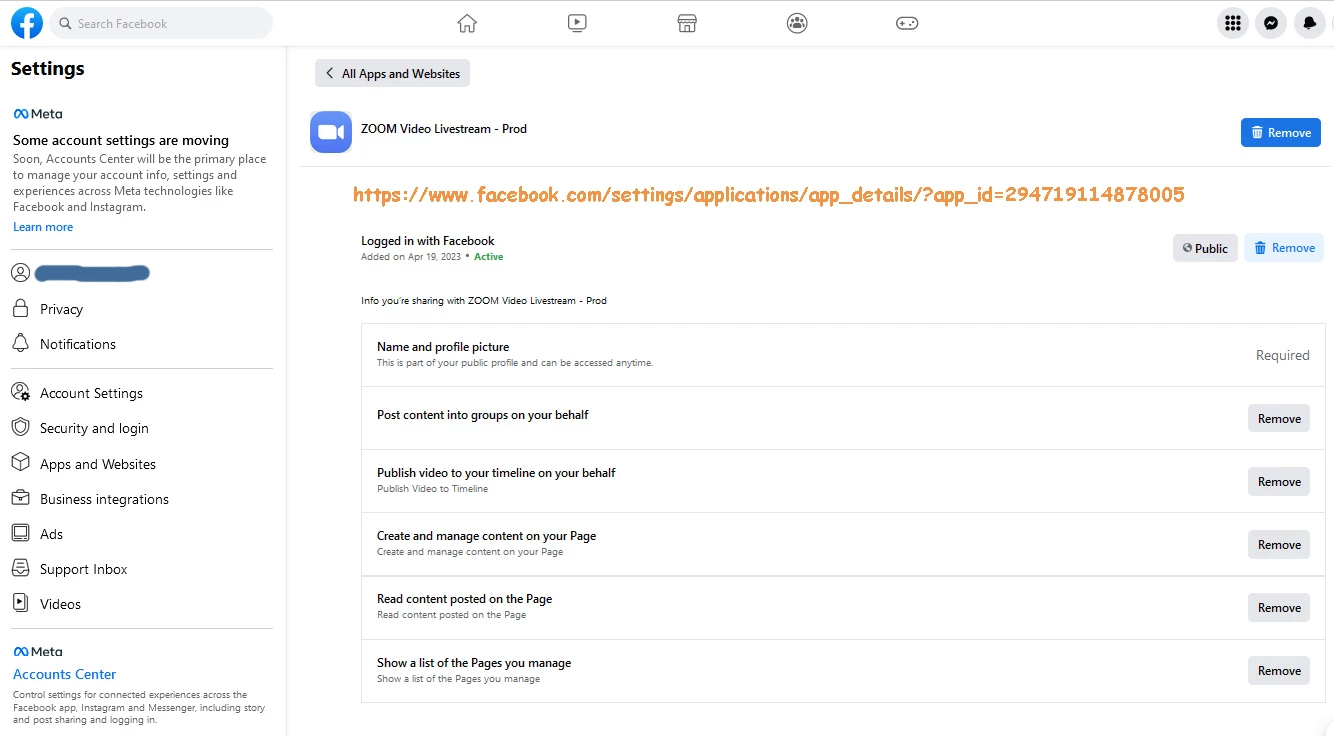The image size is (1334, 736).
Task: Click the search magnifier icon
Action: tap(65, 23)
